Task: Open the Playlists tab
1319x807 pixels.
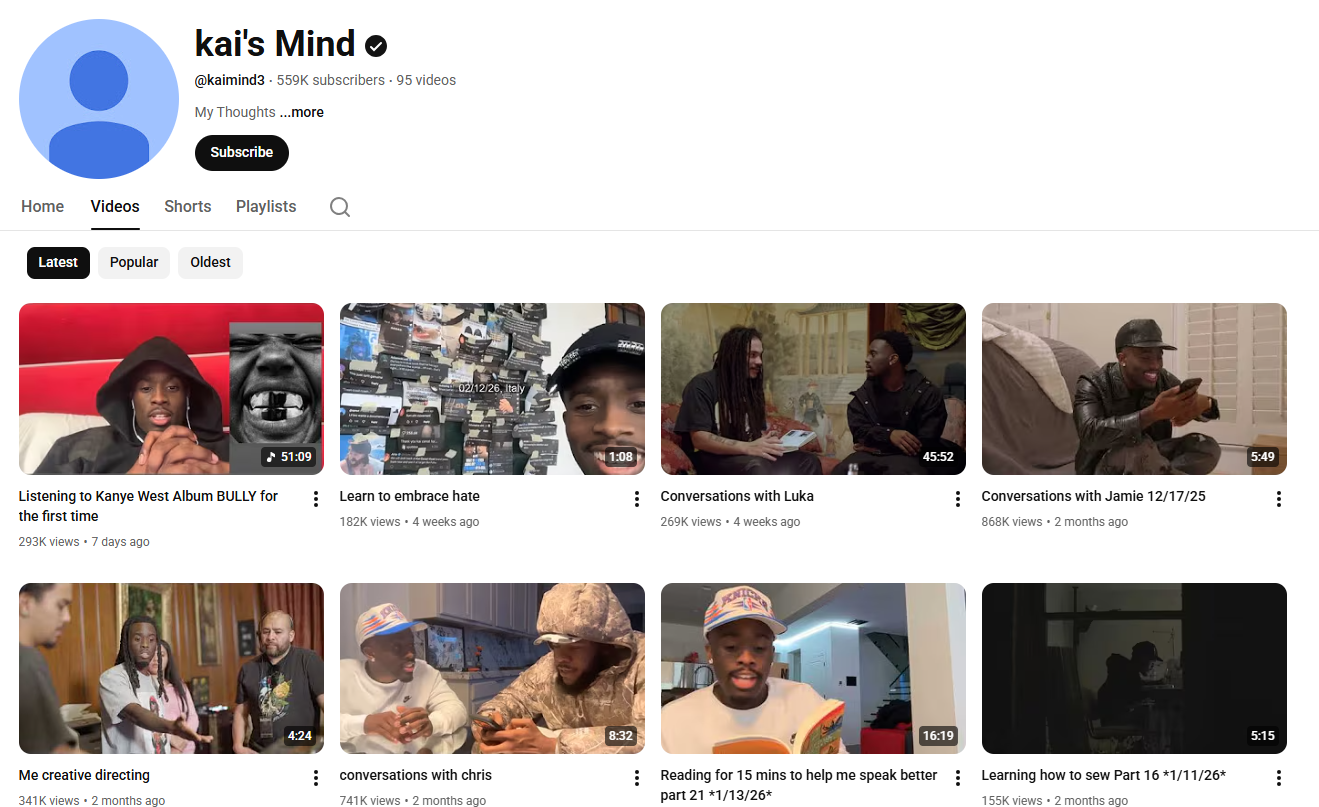Action: point(266,207)
